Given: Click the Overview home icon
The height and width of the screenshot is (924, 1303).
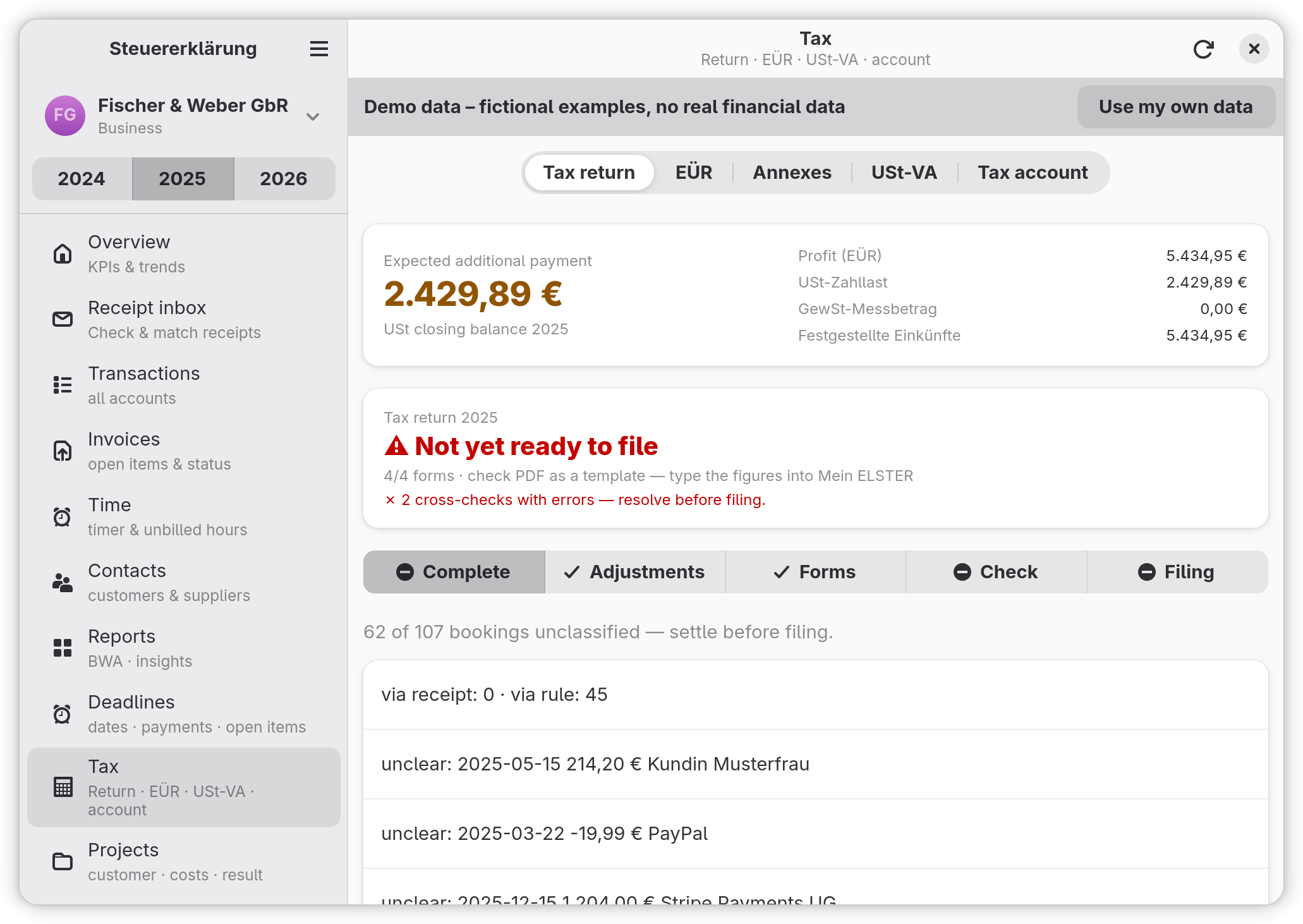Looking at the screenshot, I should [x=62, y=253].
